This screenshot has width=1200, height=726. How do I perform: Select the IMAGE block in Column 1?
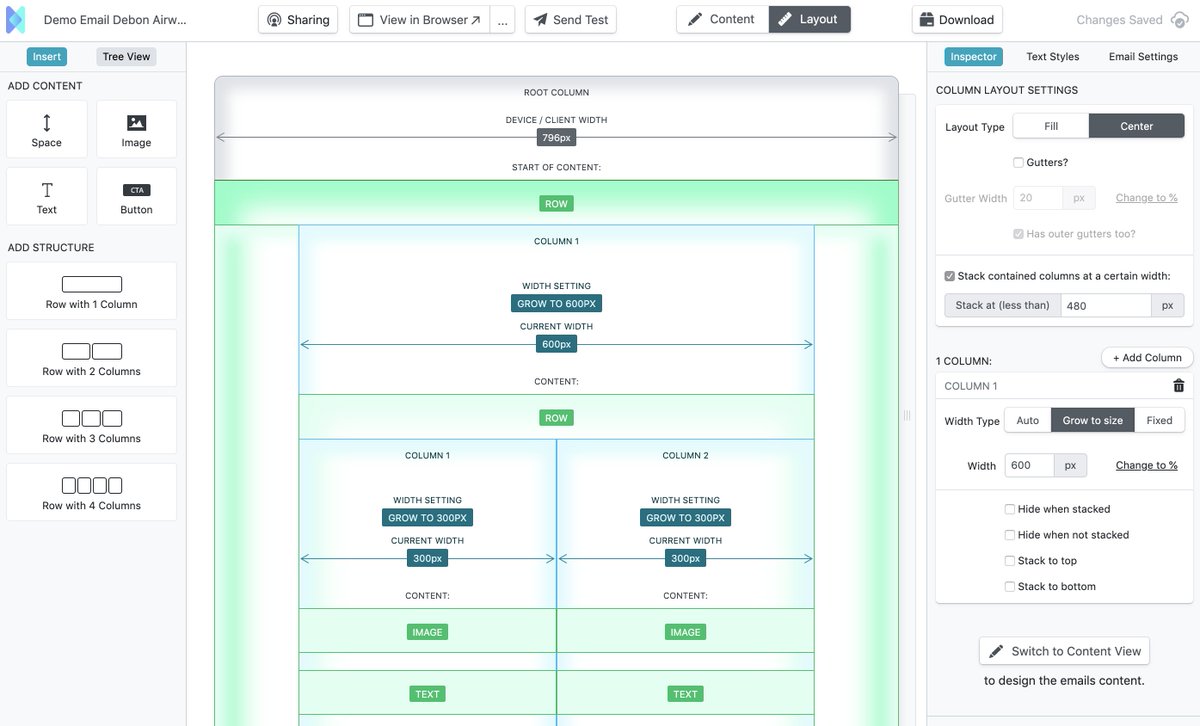pyautogui.click(x=427, y=632)
